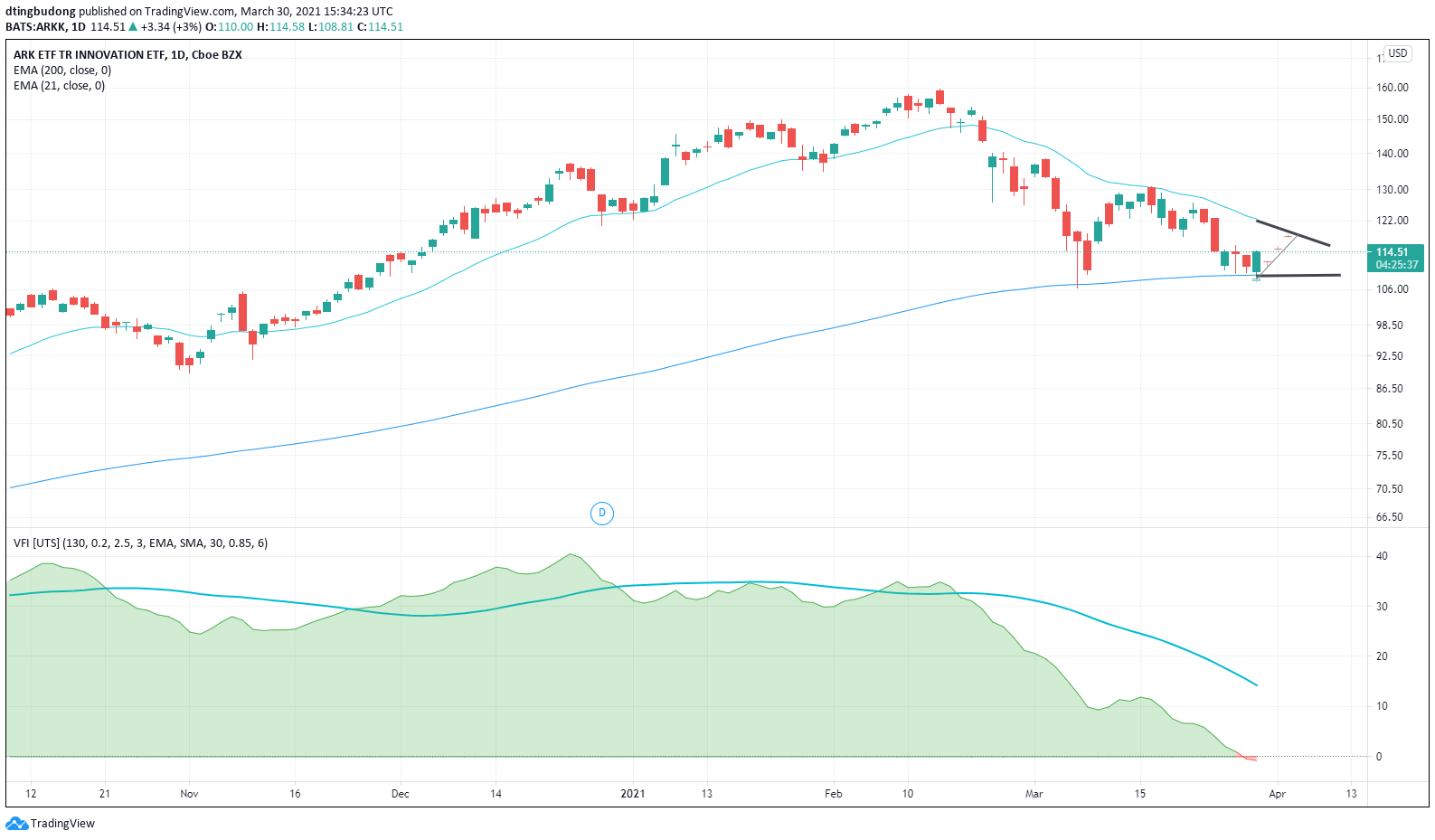Click the Apr label on time axis
The height and width of the screenshot is (840, 1435).
[1277, 794]
